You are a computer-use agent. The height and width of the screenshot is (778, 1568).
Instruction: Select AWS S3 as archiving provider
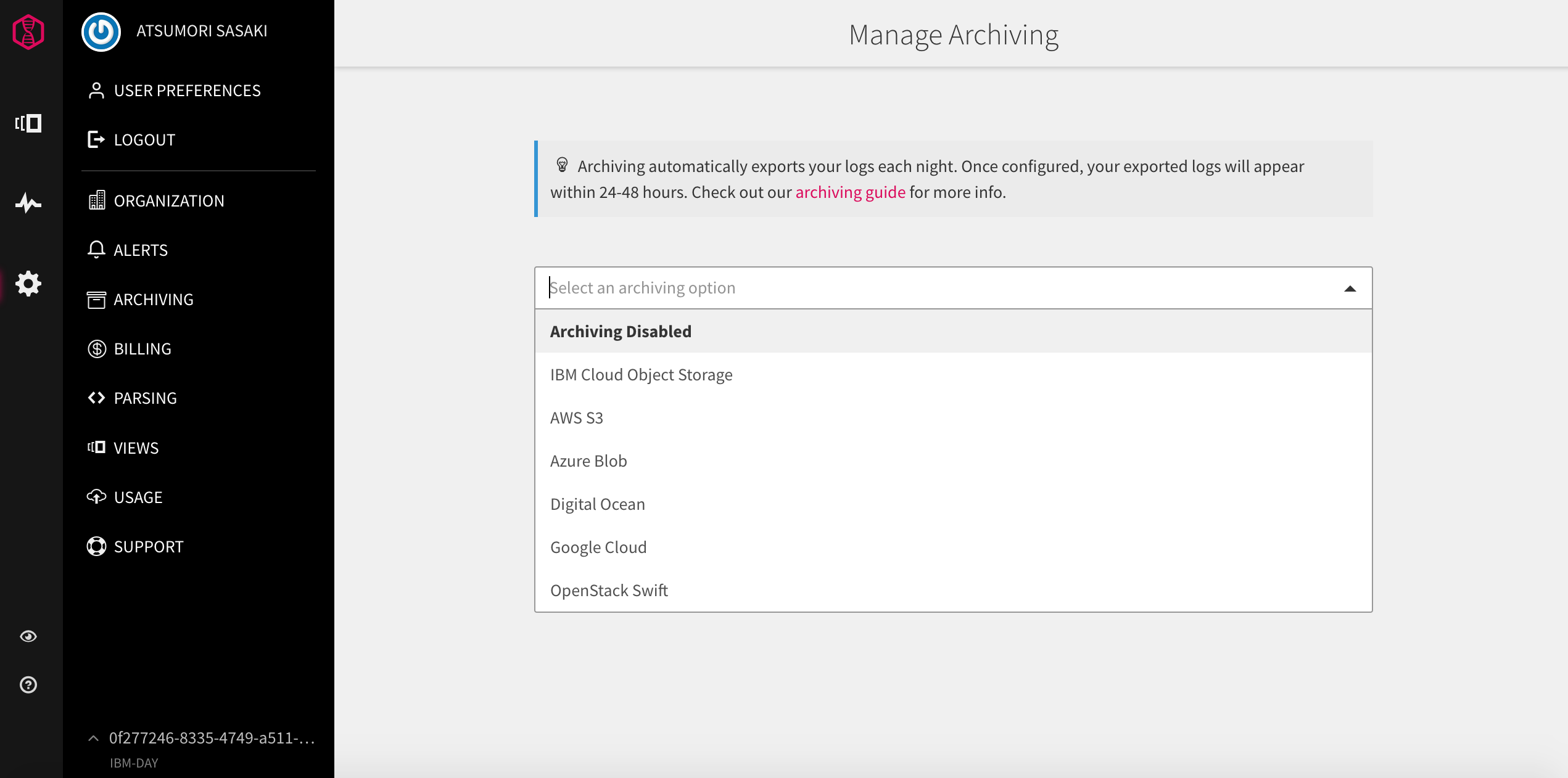click(x=576, y=417)
